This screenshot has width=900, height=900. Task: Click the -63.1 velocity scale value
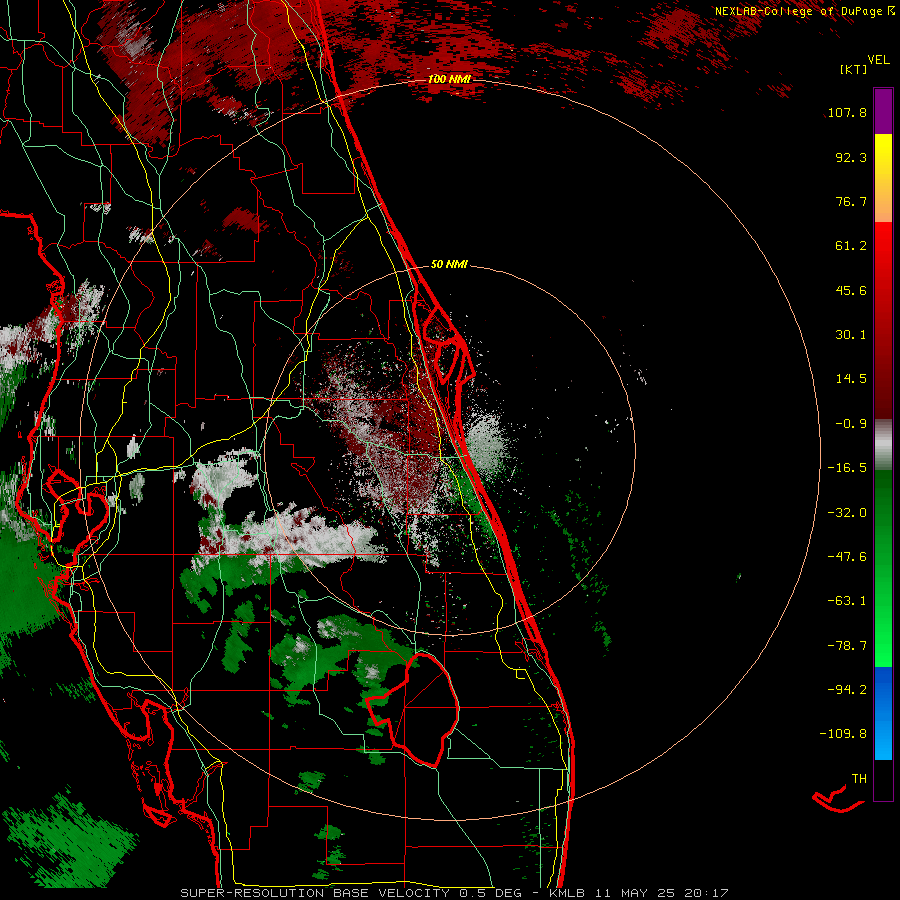click(847, 601)
